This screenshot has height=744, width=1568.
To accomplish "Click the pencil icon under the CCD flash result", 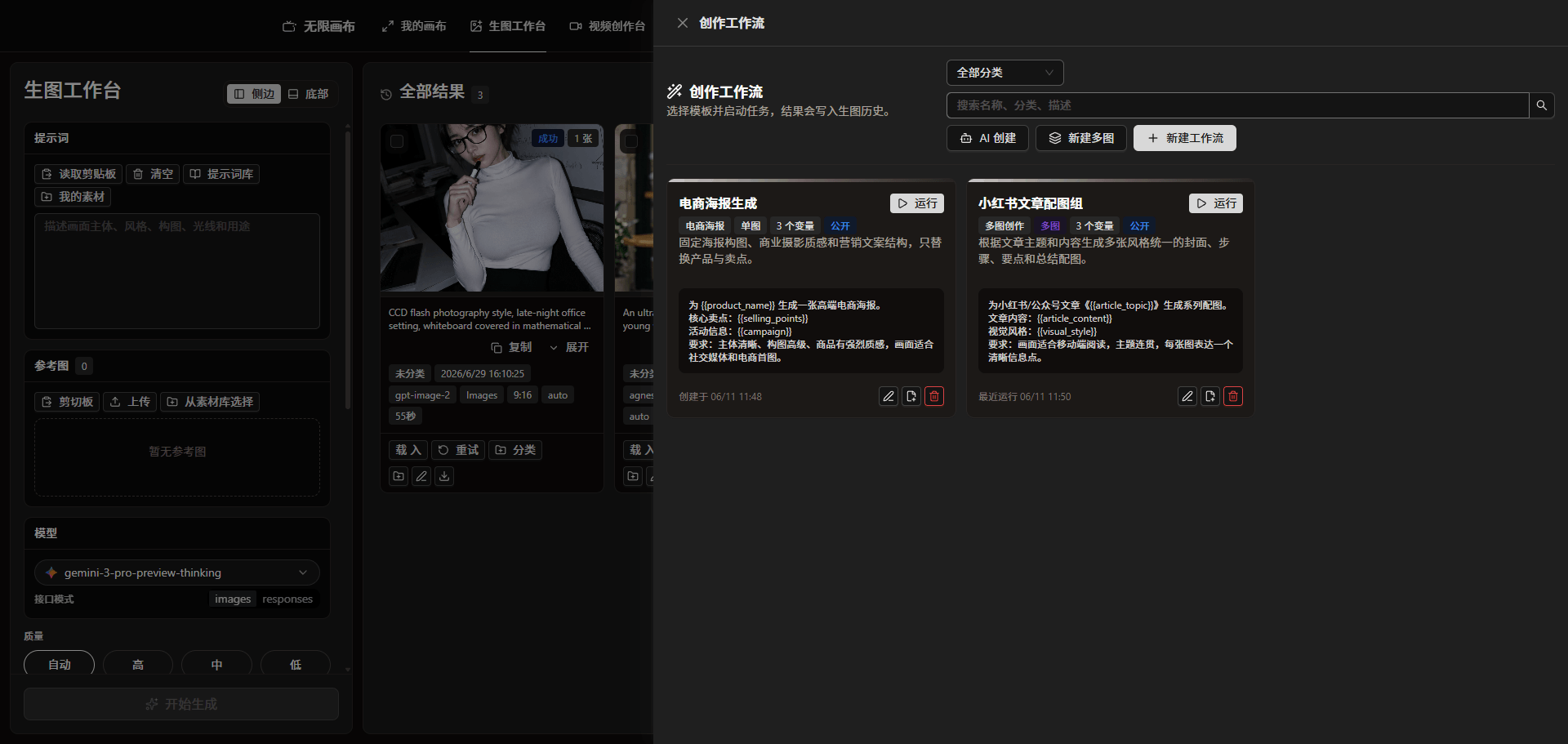I will [421, 476].
